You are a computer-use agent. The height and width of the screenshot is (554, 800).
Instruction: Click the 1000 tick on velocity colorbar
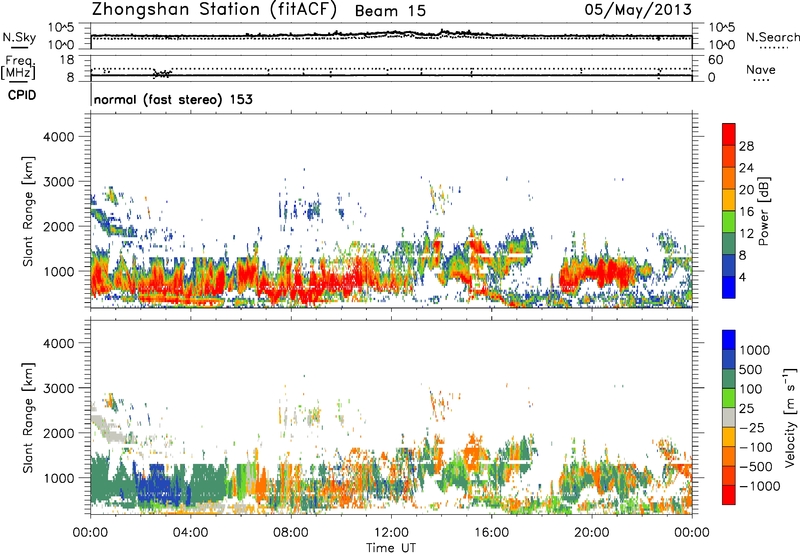click(755, 350)
